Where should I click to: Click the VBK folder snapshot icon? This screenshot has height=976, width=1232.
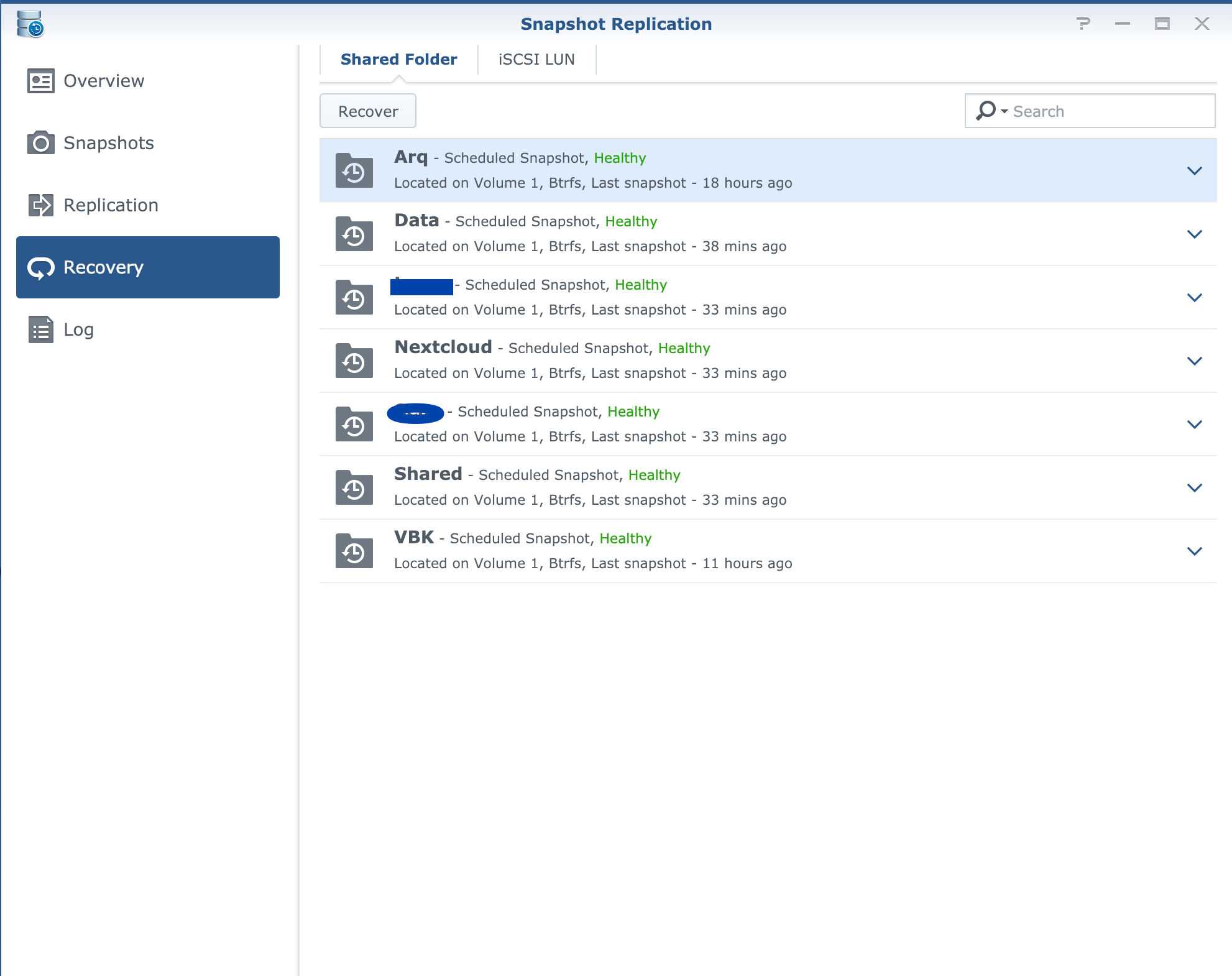354,551
